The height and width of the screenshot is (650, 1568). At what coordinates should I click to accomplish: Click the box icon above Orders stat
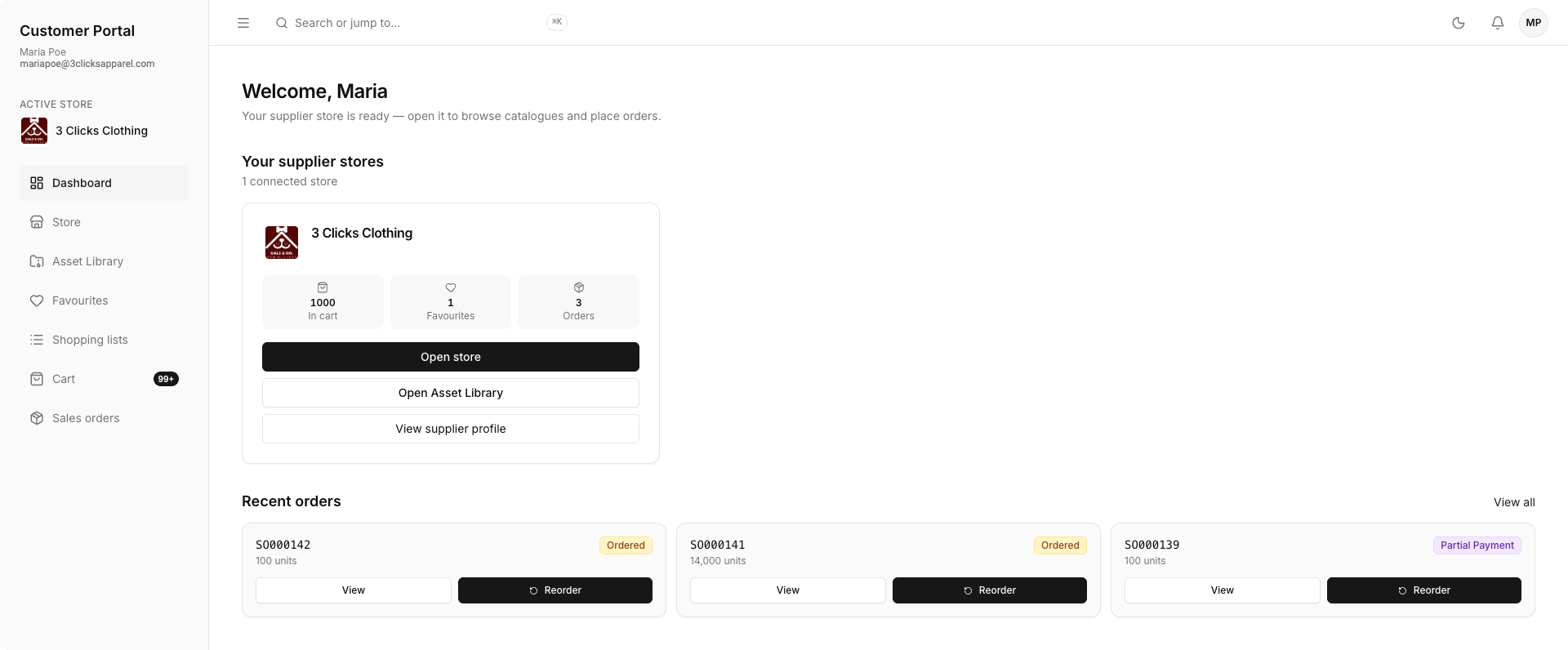click(x=579, y=287)
